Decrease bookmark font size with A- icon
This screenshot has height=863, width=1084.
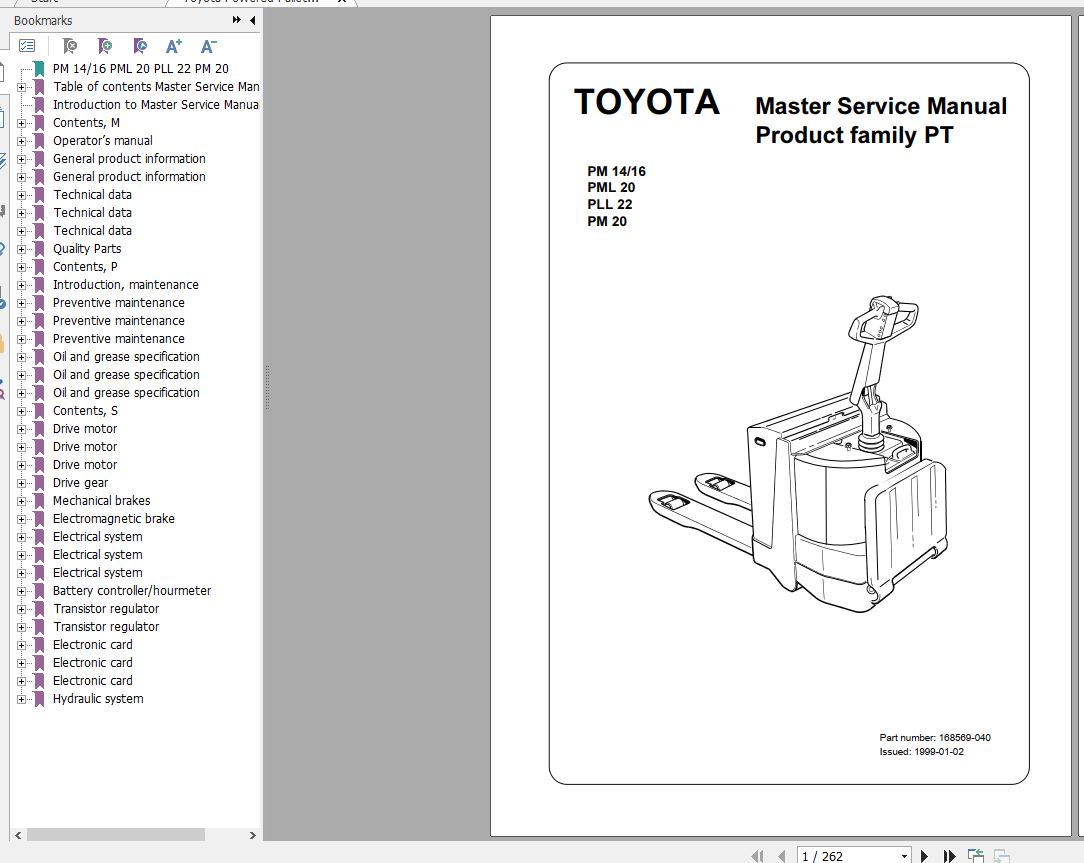[208, 46]
